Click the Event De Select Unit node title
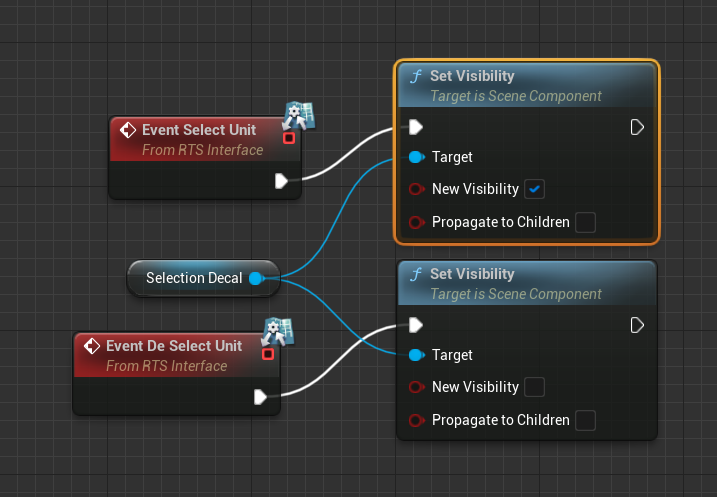Screen dimensions: 717x497 (174, 346)
